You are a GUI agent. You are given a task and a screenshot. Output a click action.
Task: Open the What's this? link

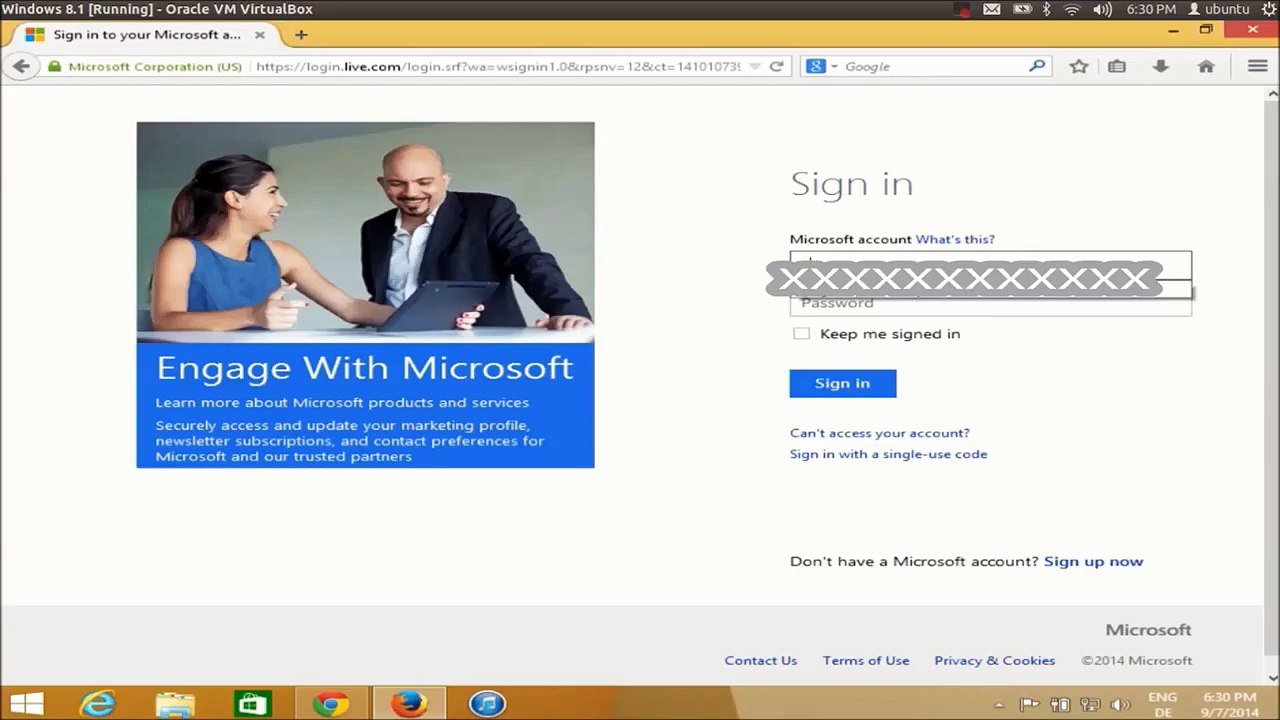[x=955, y=239]
